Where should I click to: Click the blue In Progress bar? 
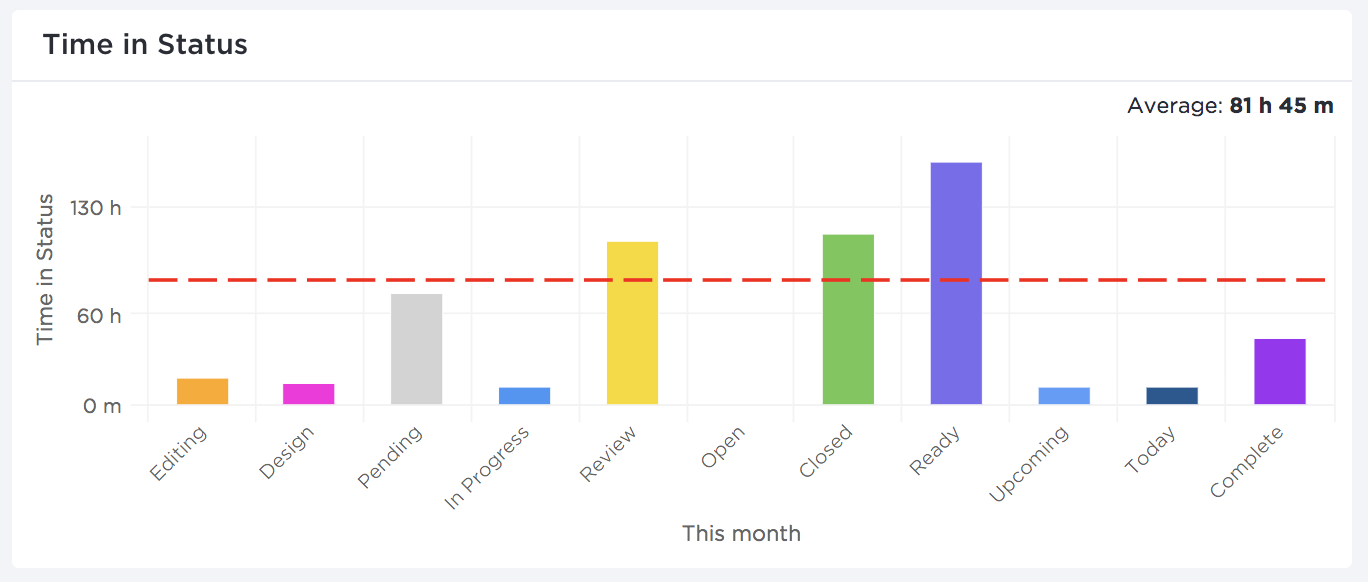coord(524,396)
